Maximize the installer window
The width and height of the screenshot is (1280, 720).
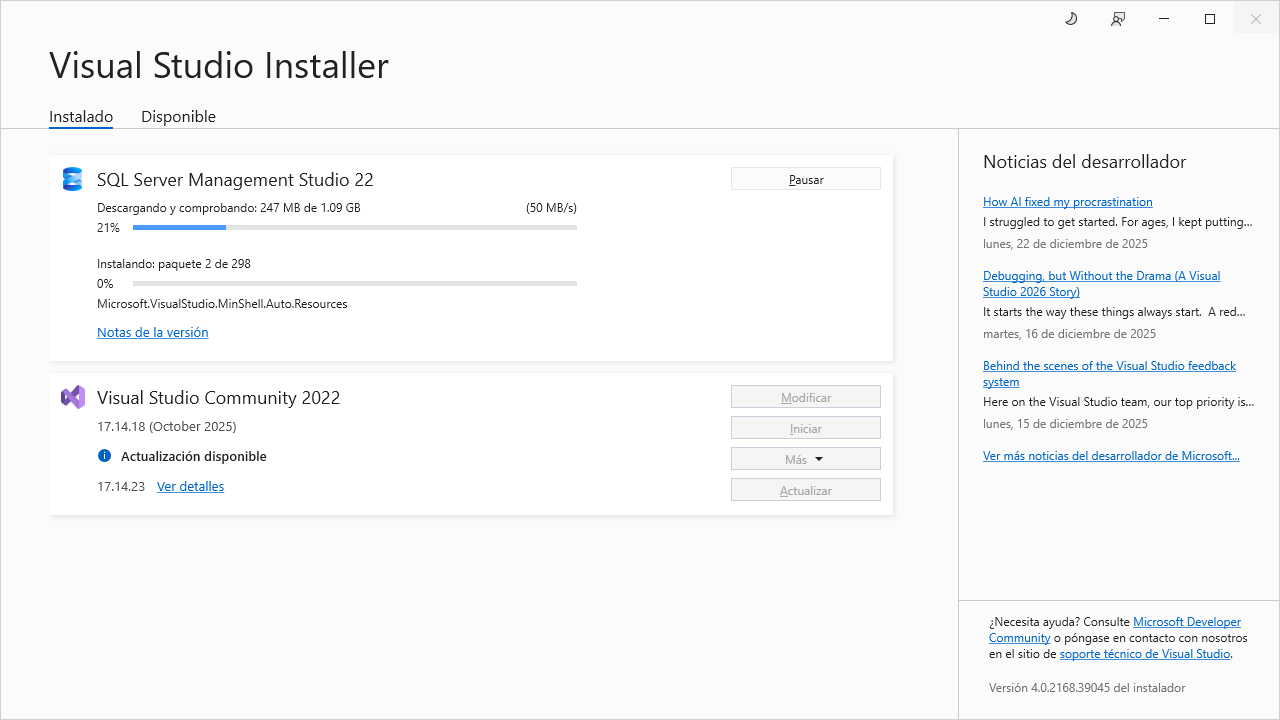(x=1210, y=19)
